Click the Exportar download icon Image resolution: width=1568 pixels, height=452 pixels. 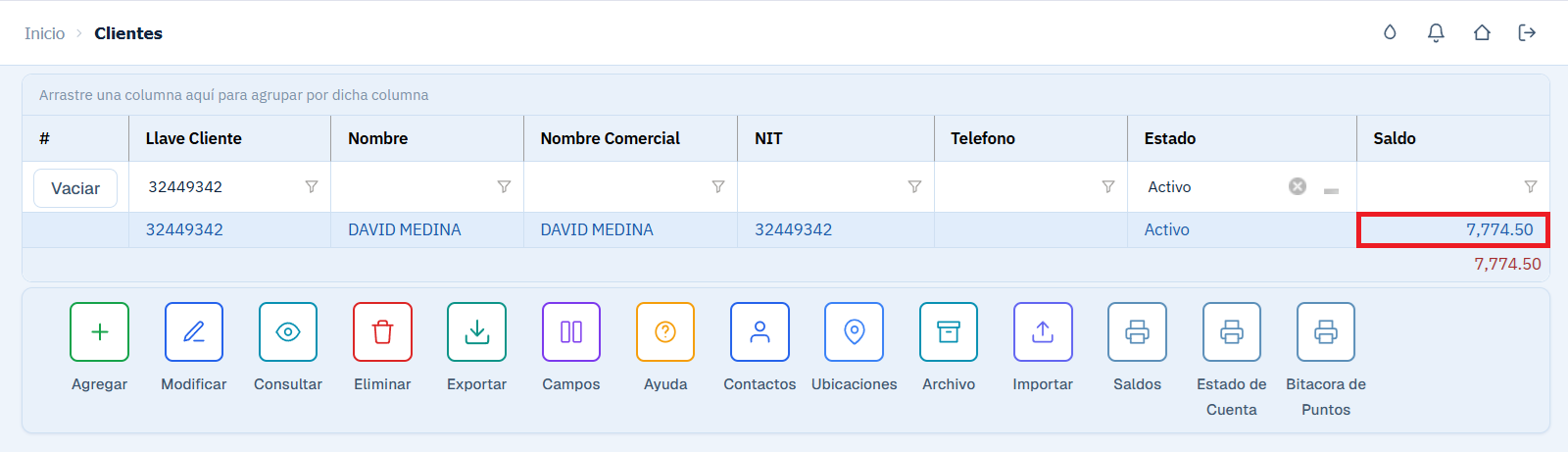477,332
